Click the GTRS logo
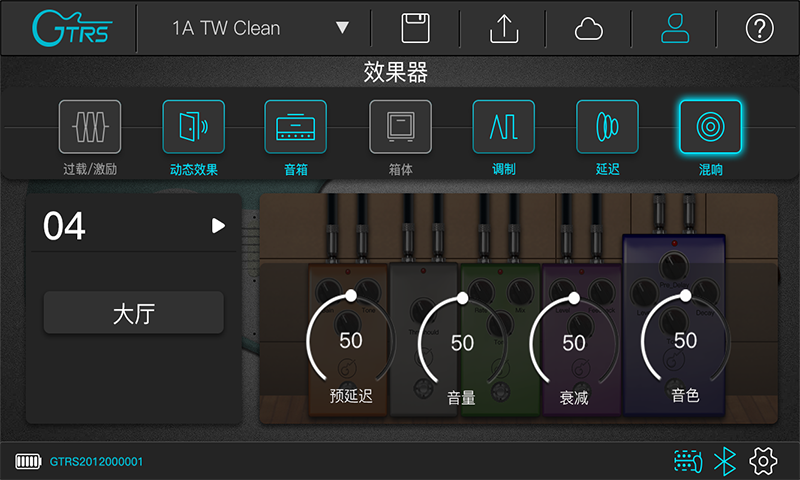800x480 pixels. (70, 28)
